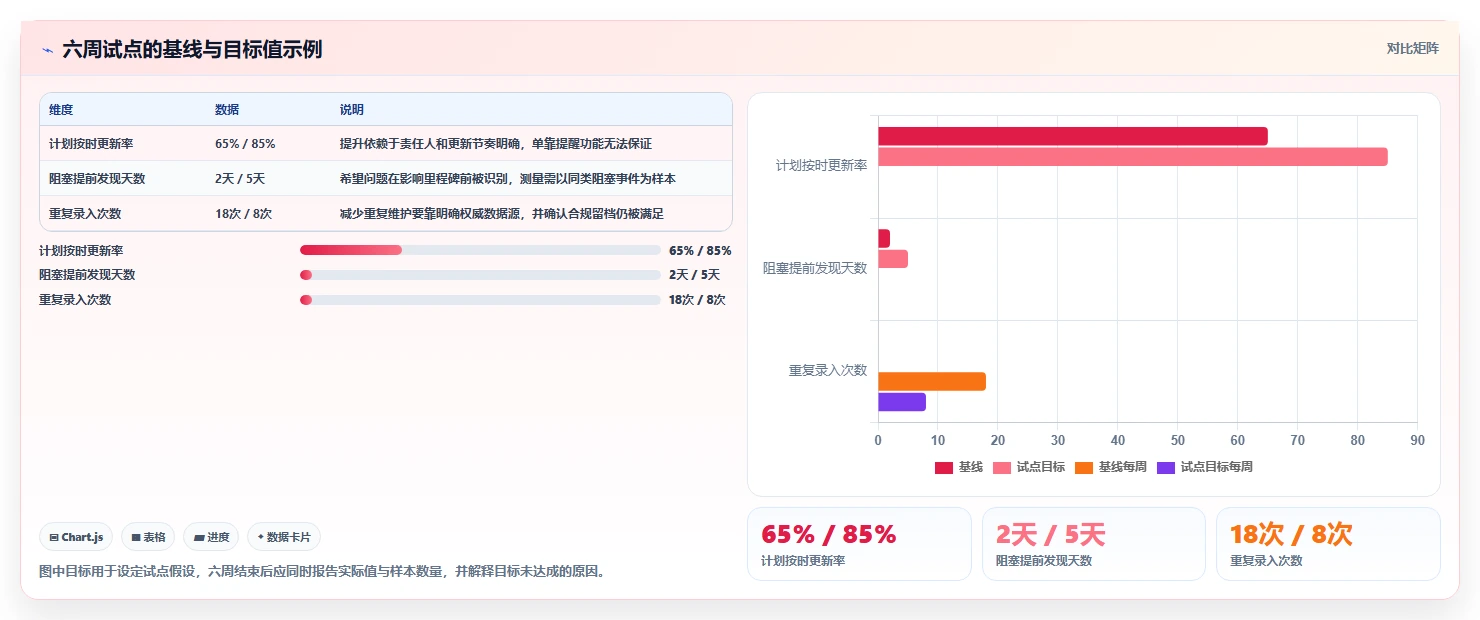This screenshot has width=1480, height=620.
Task: Click the dark red 基线 bar for 计划按时更新率
Action: 1073,136
